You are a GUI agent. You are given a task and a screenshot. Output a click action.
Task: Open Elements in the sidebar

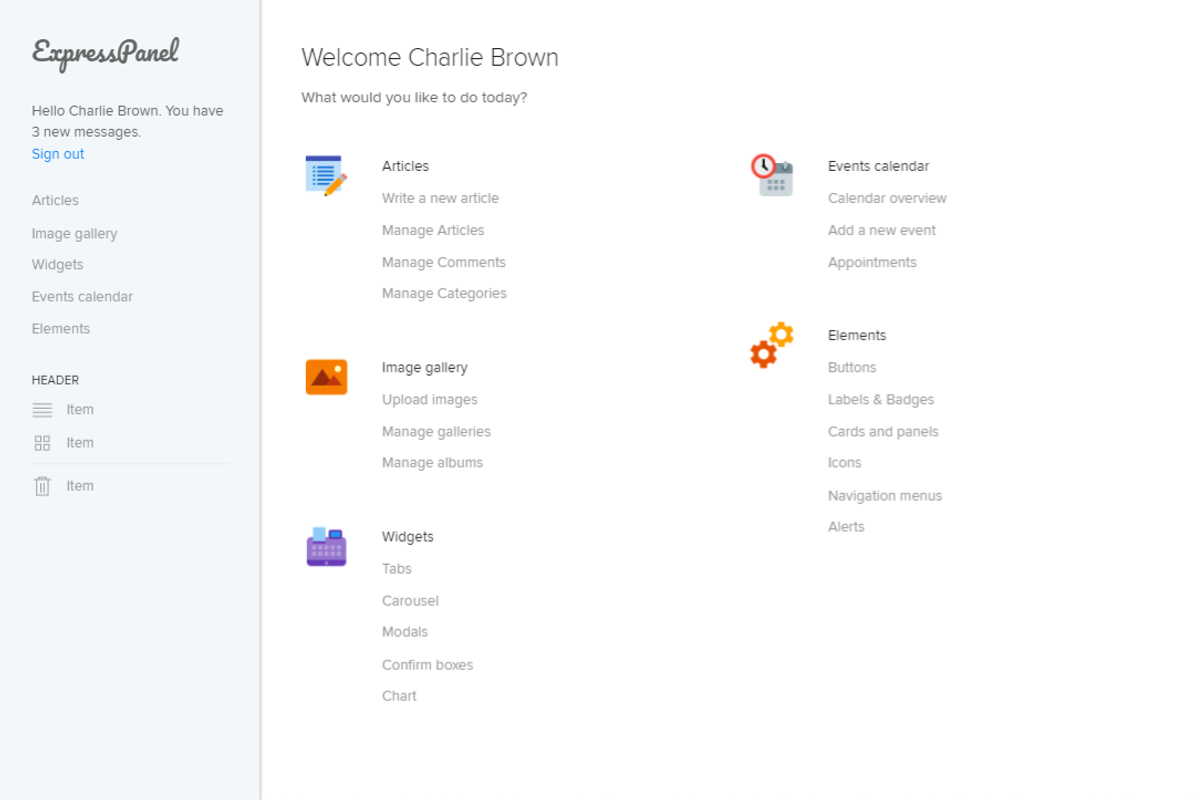tap(61, 329)
